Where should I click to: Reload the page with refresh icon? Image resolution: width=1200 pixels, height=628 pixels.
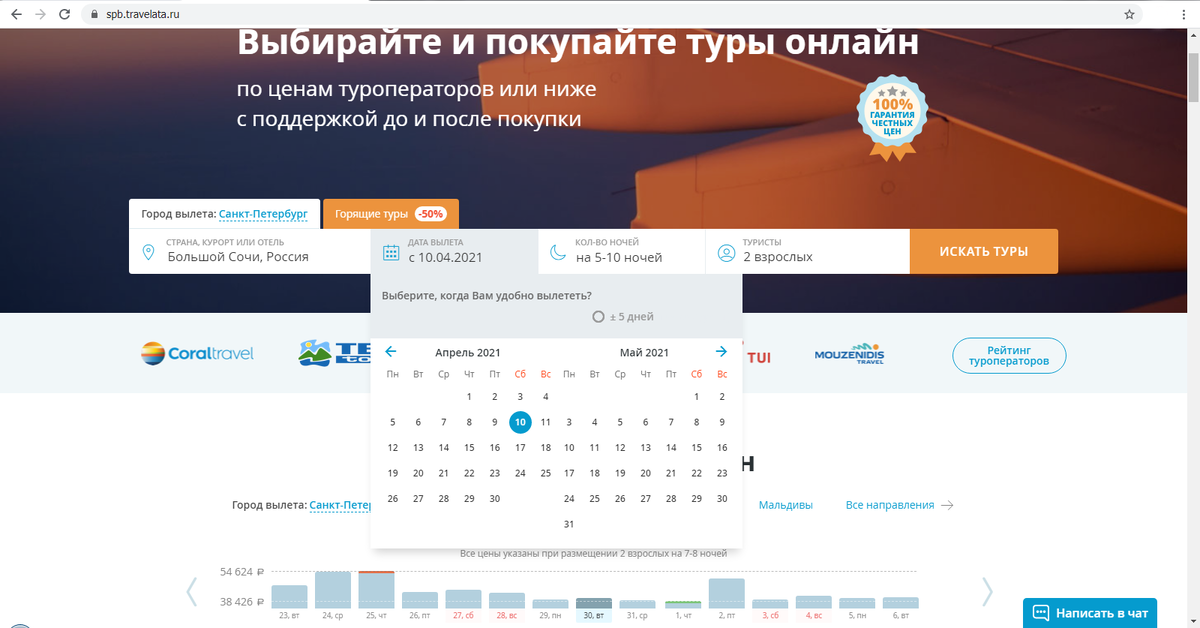click(65, 15)
